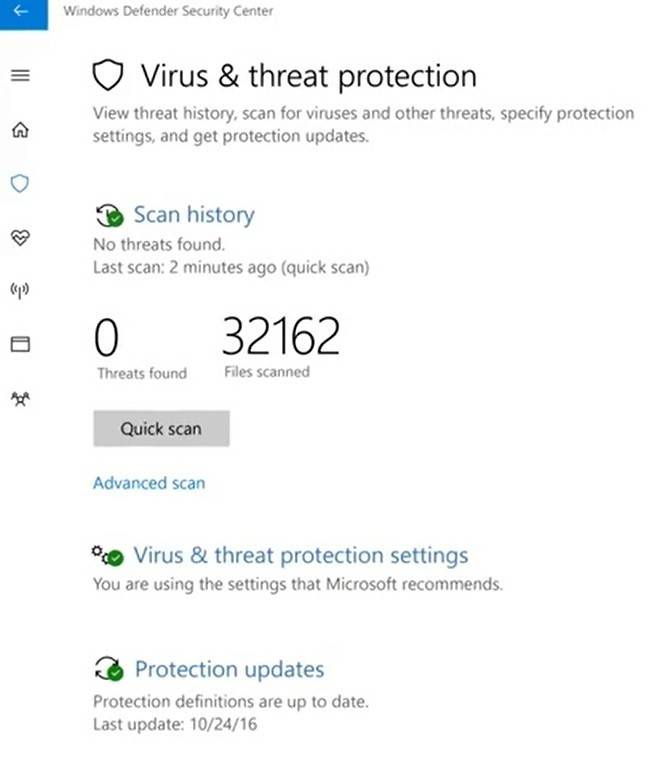The image size is (661, 768).
Task: Select the shield Virus protection sidebar icon
Action: 20,184
